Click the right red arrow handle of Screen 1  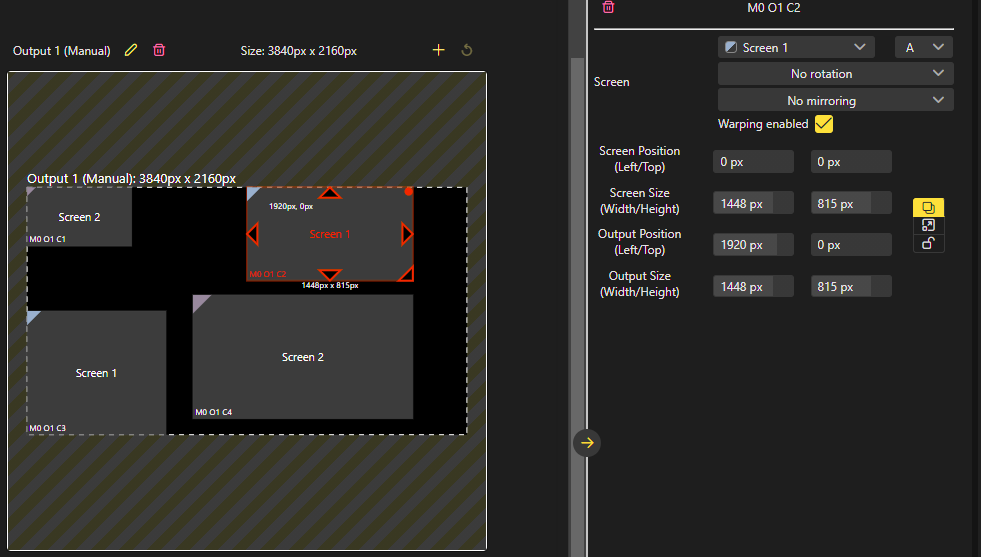point(407,234)
